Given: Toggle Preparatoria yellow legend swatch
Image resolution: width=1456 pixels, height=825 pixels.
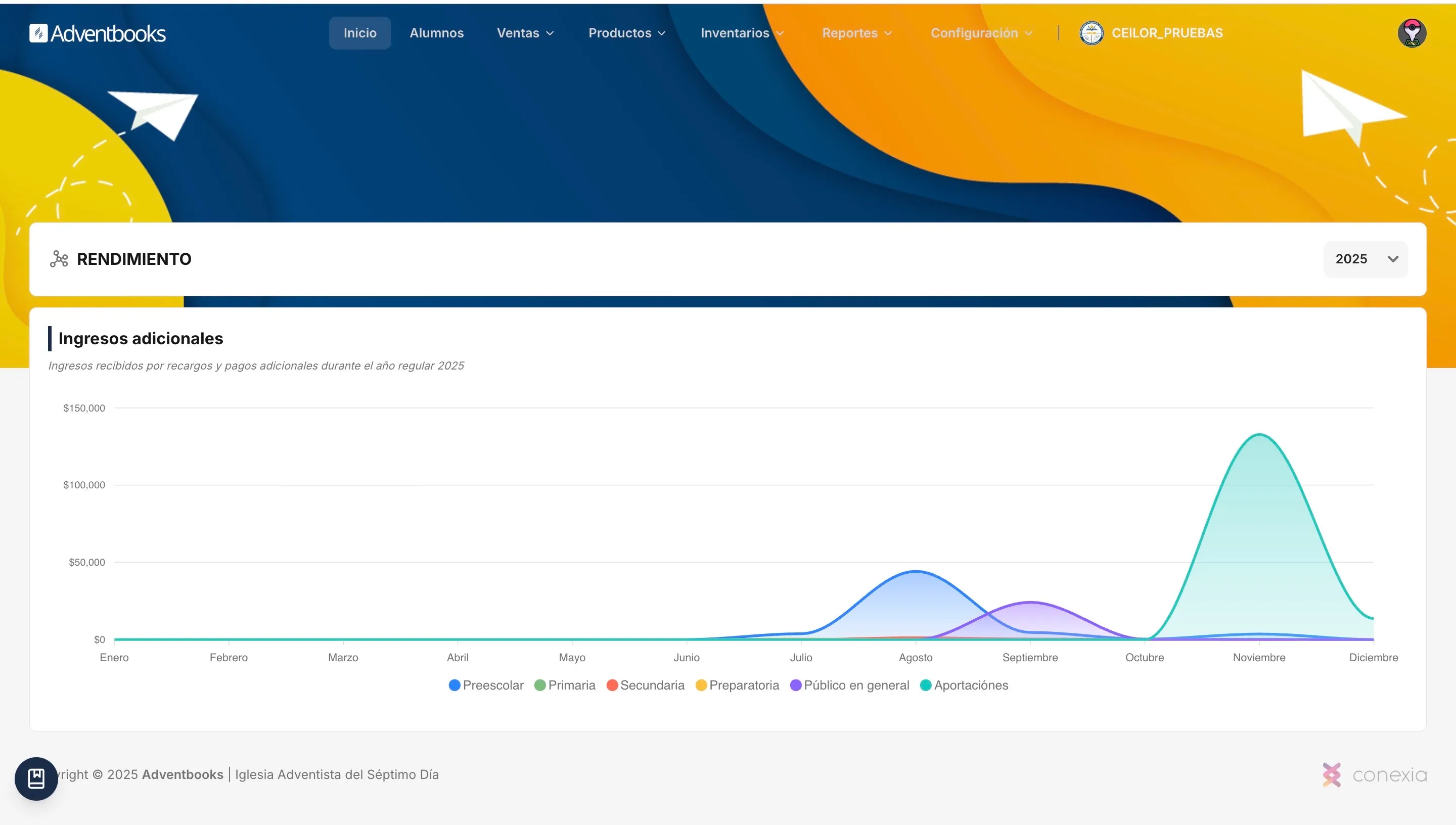Looking at the screenshot, I should click(701, 685).
